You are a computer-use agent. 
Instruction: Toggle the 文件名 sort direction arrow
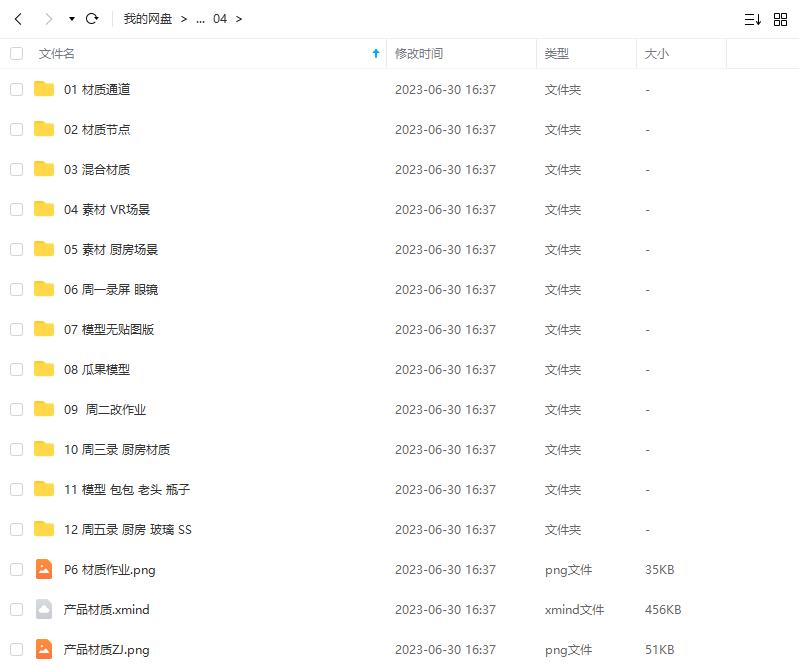pyautogui.click(x=376, y=54)
